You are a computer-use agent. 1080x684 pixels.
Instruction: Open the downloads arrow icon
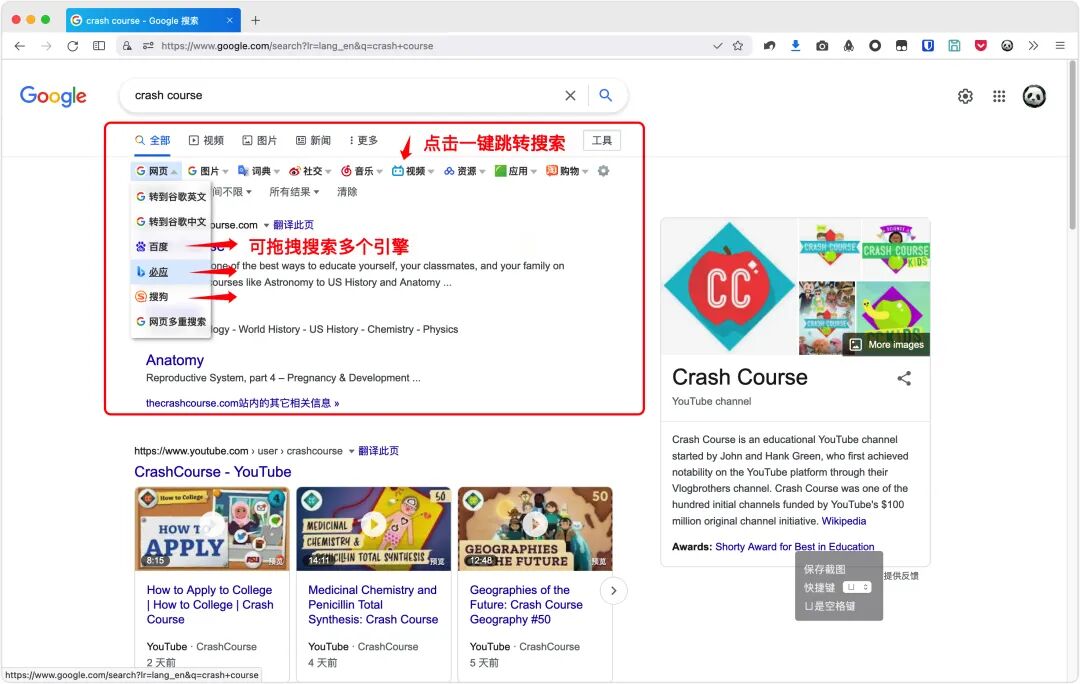coord(796,46)
